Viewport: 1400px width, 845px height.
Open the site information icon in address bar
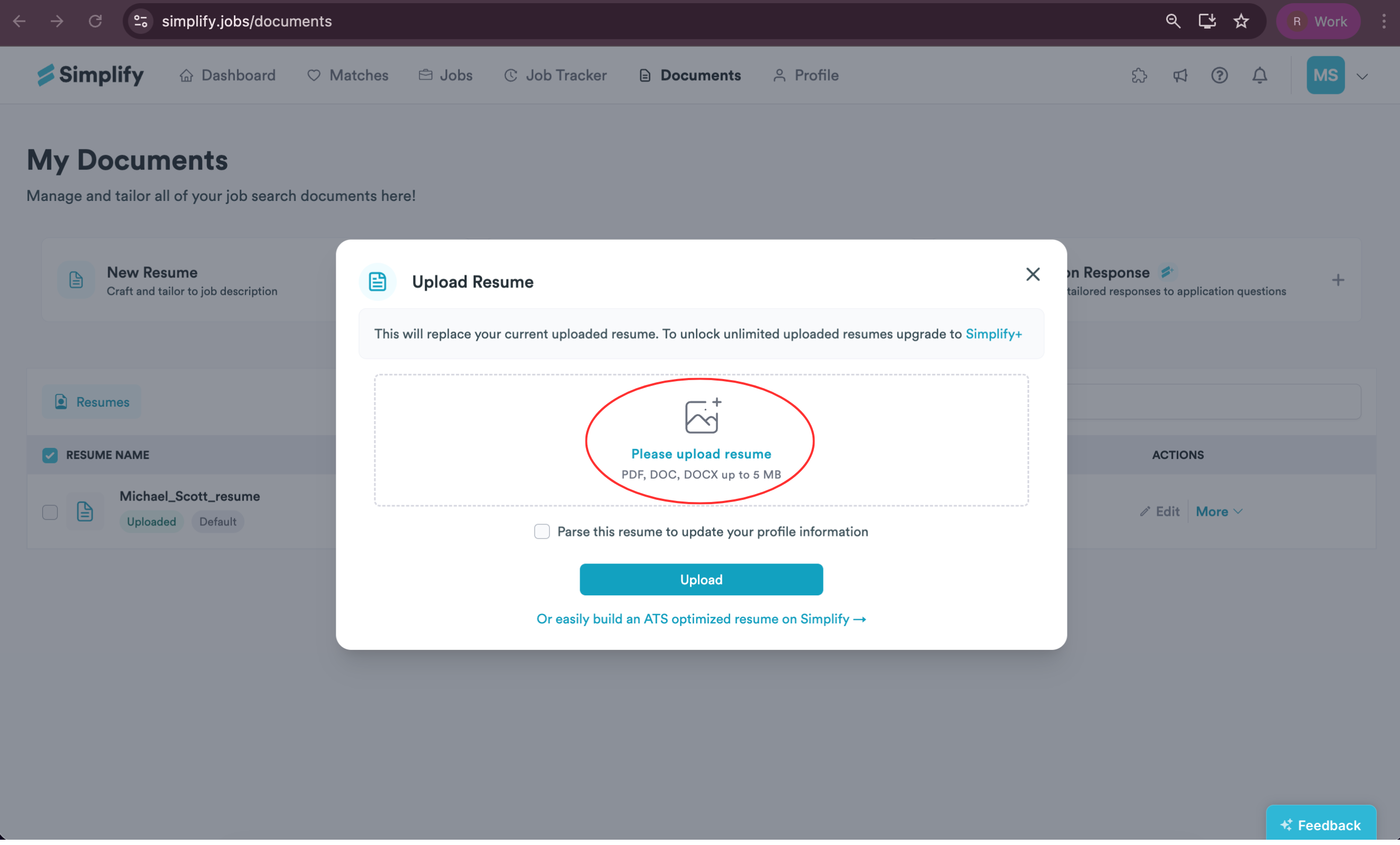(141, 21)
